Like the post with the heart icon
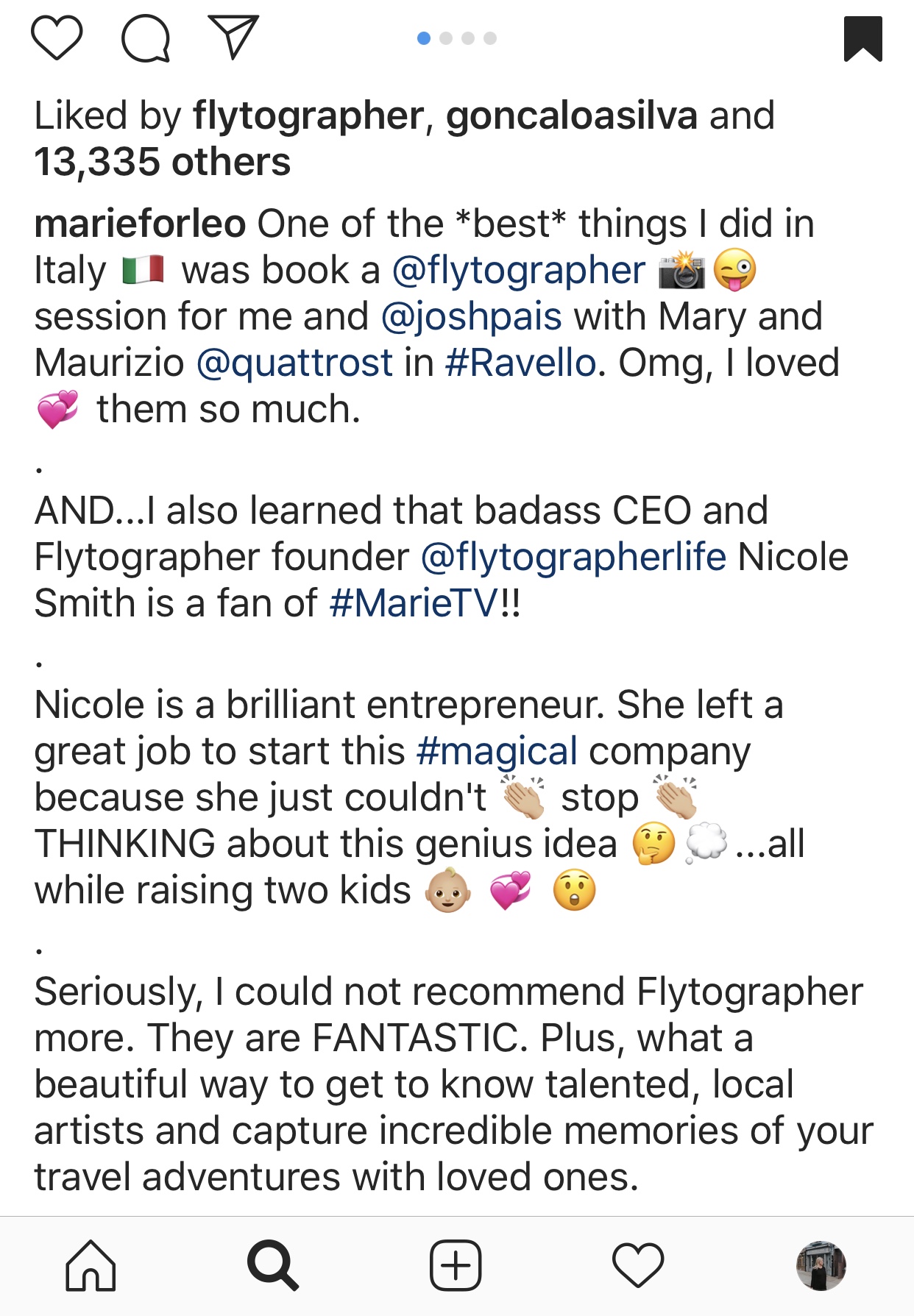 pos(57,38)
